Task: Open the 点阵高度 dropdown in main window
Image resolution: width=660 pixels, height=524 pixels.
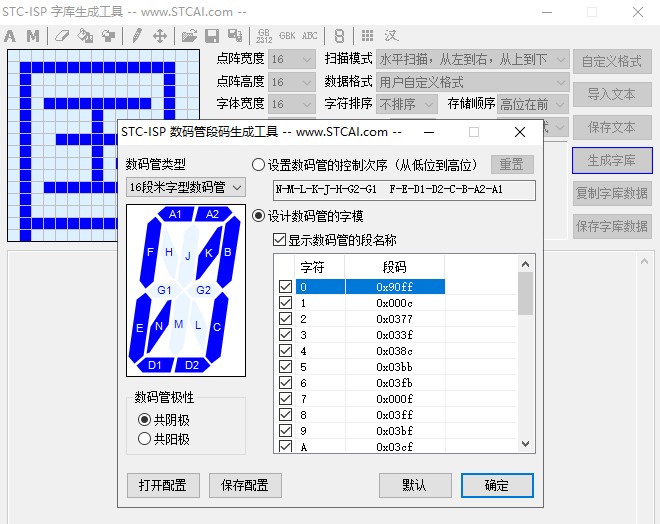Action: [x=292, y=82]
